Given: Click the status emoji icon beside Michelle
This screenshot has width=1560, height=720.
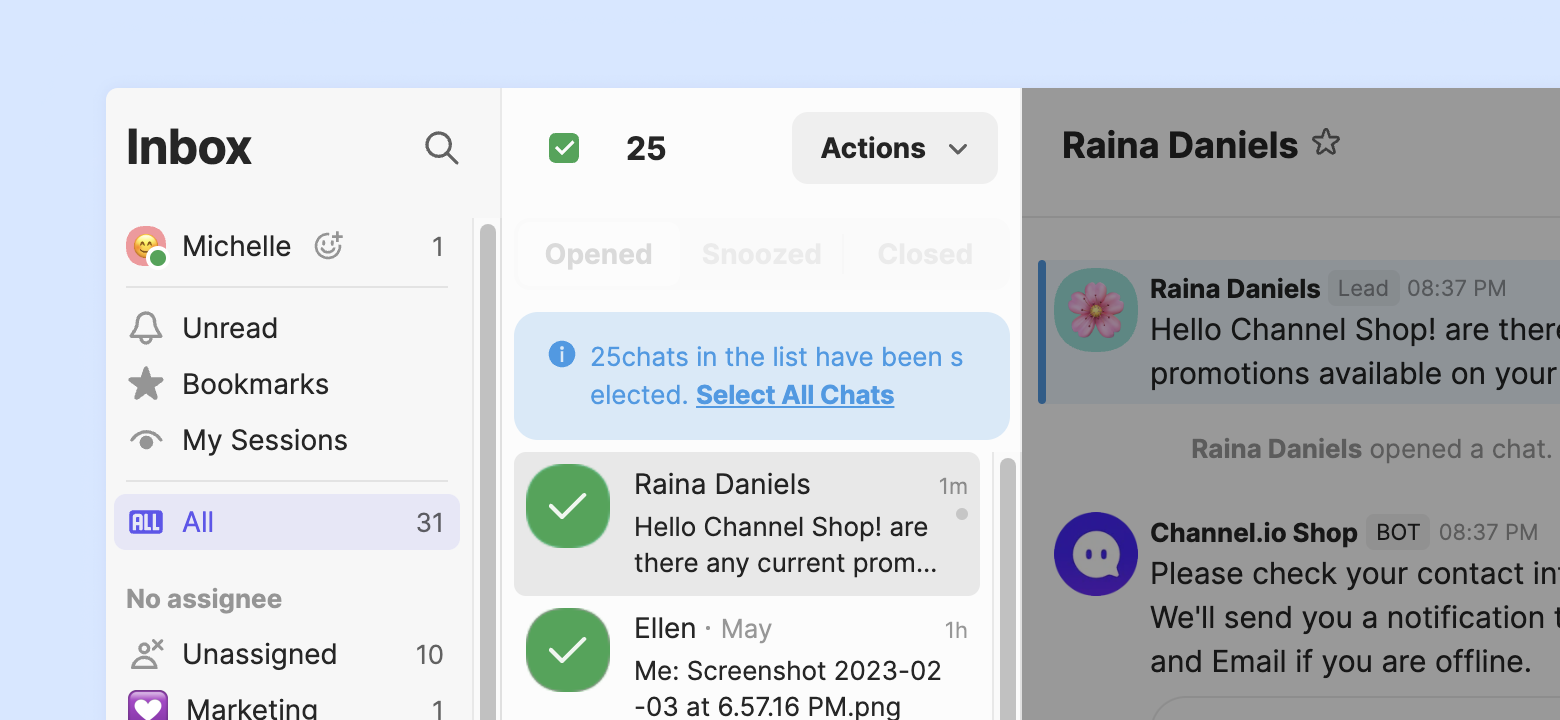Looking at the screenshot, I should pyautogui.click(x=328, y=246).
